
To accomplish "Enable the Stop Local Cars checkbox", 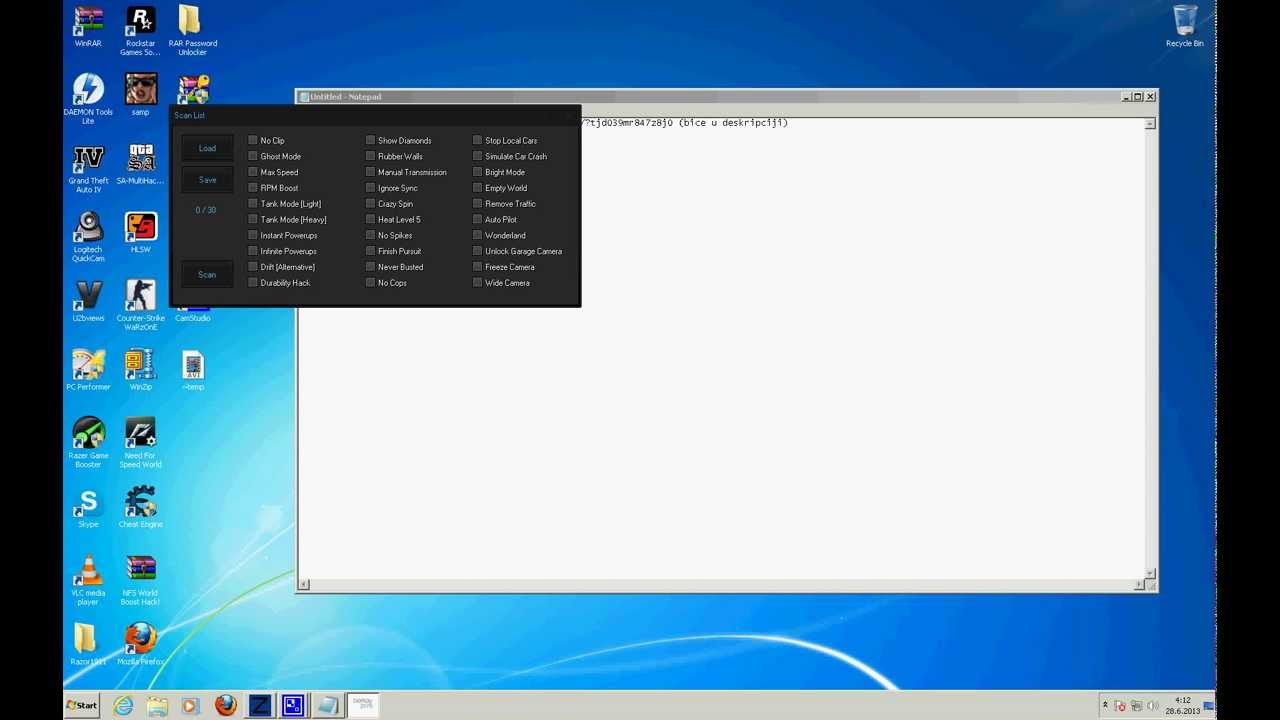I will tap(477, 141).
